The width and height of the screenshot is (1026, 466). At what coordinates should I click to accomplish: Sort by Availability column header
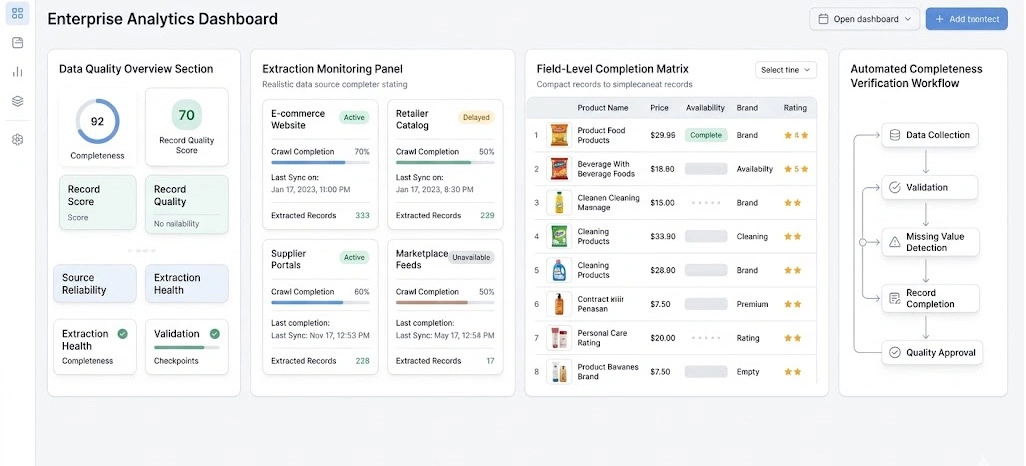click(x=705, y=108)
